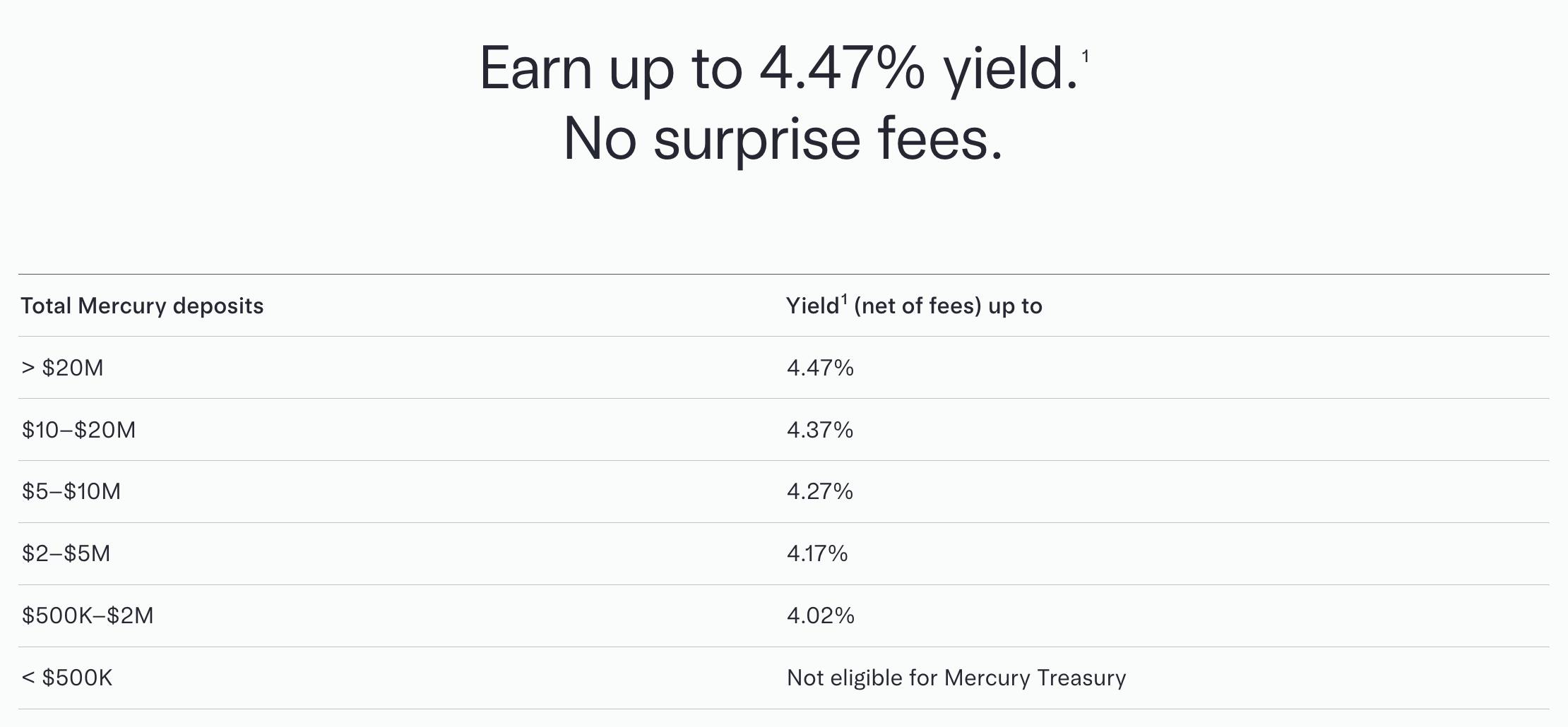
Task: Click 'Not eligible for Mercury Treasury' text
Action: point(956,678)
